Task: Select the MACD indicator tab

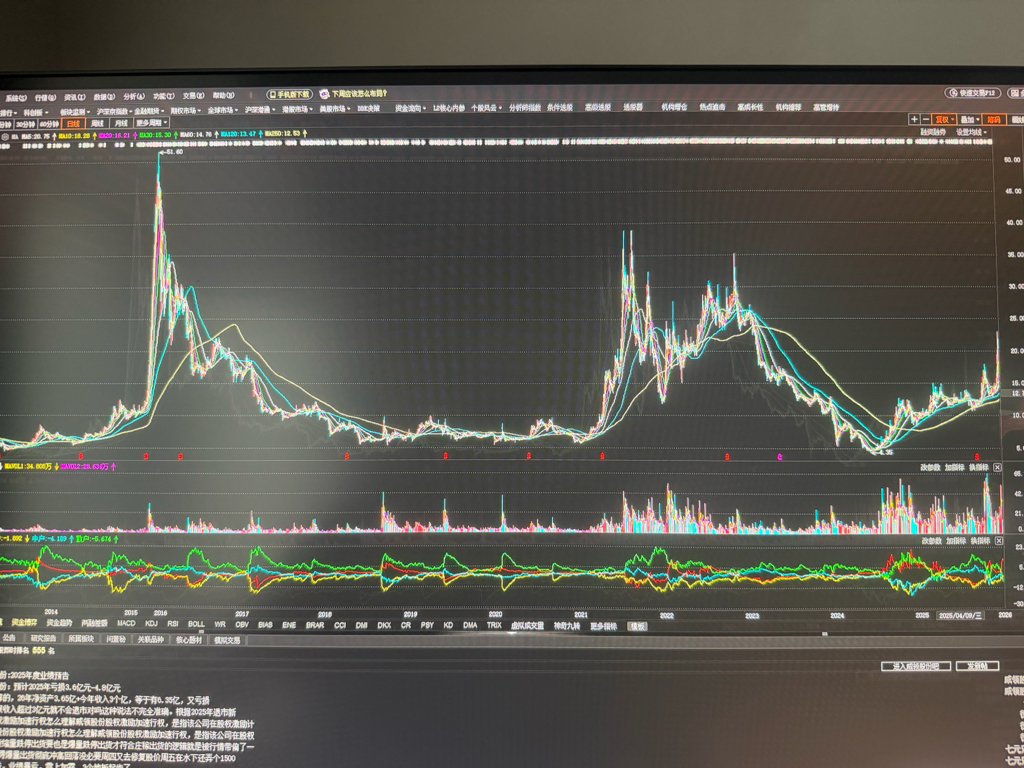Action: click(126, 624)
